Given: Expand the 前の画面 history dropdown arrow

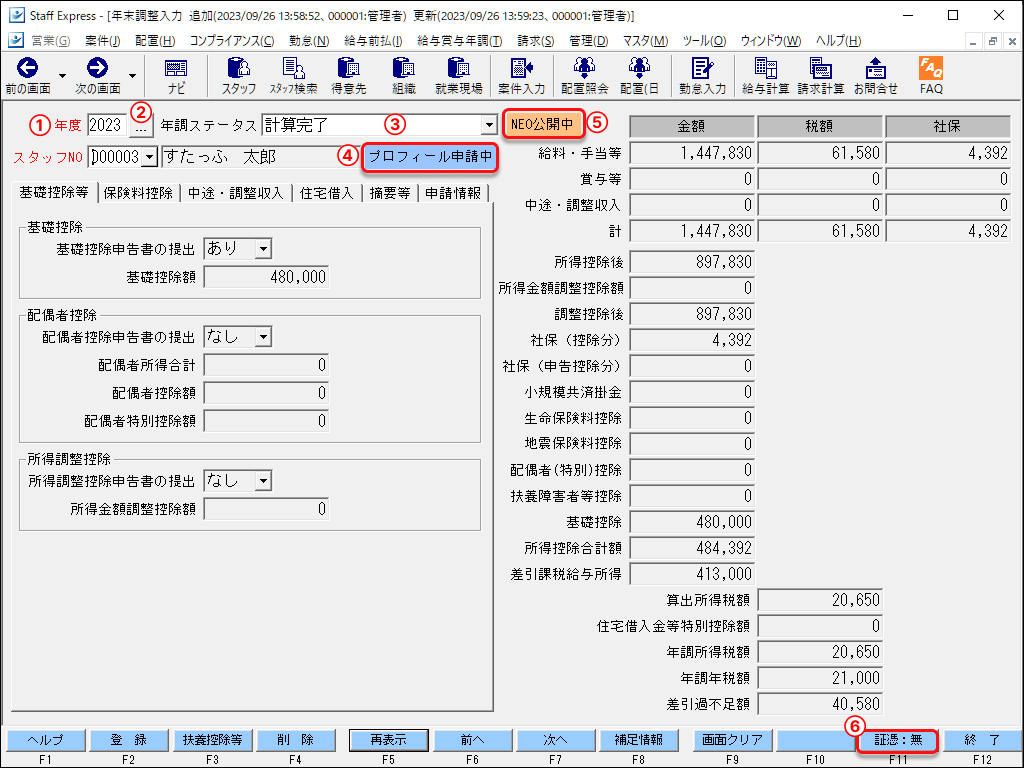Looking at the screenshot, I should (62, 76).
